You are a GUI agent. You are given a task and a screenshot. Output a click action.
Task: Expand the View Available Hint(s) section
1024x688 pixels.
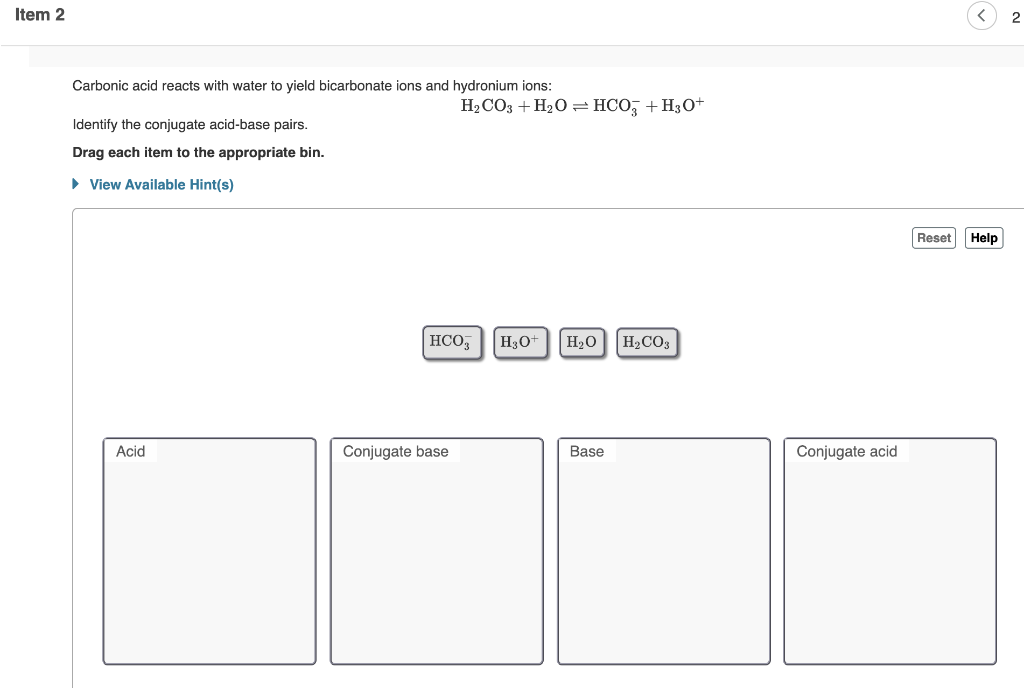click(x=160, y=184)
